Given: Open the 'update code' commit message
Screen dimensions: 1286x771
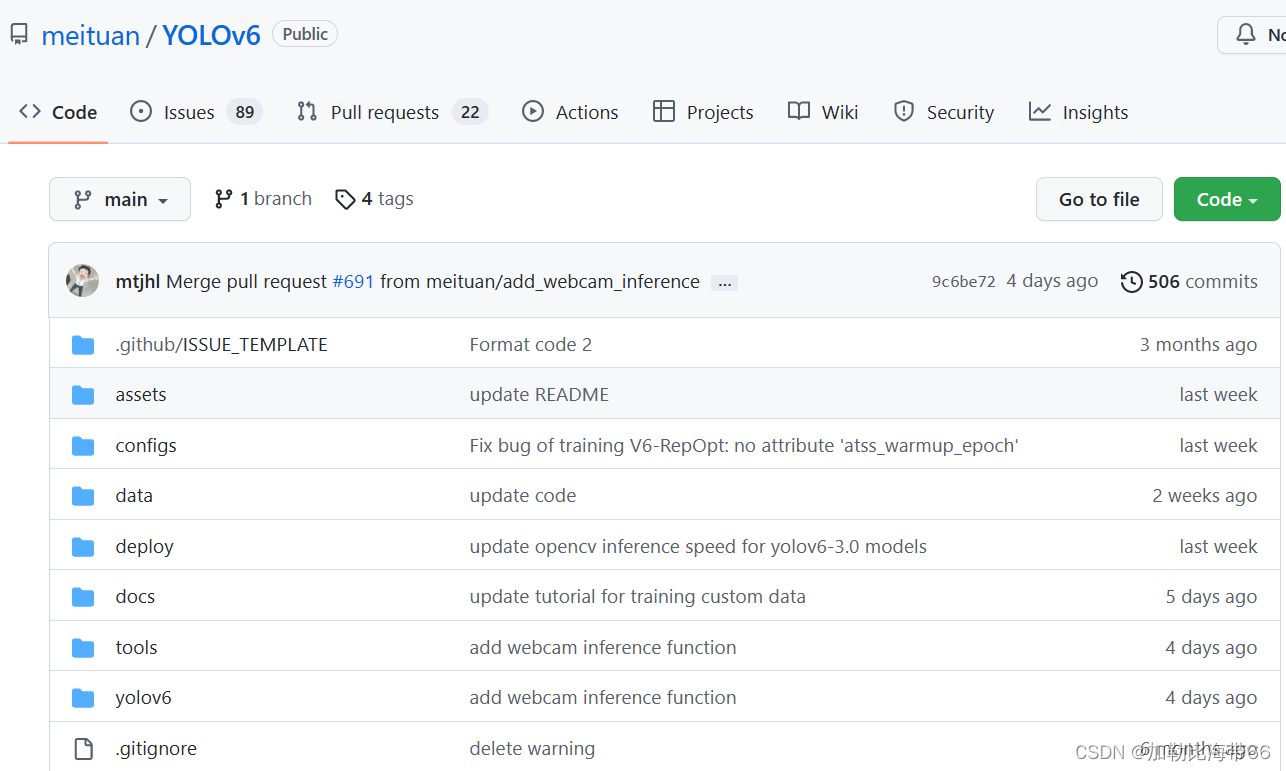Looking at the screenshot, I should (522, 496).
